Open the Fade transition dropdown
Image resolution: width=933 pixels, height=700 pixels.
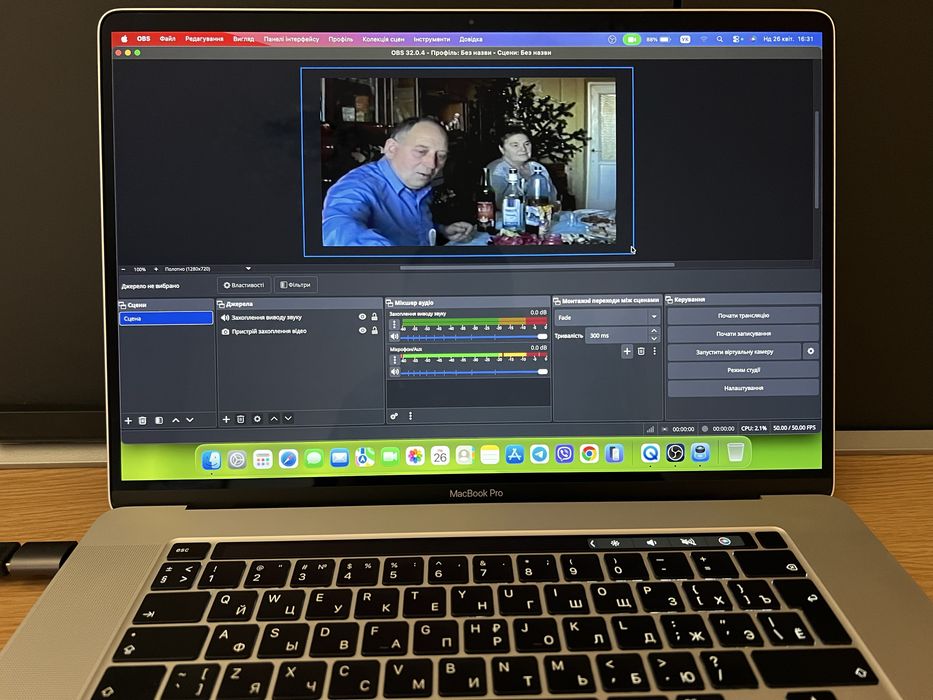(607, 317)
